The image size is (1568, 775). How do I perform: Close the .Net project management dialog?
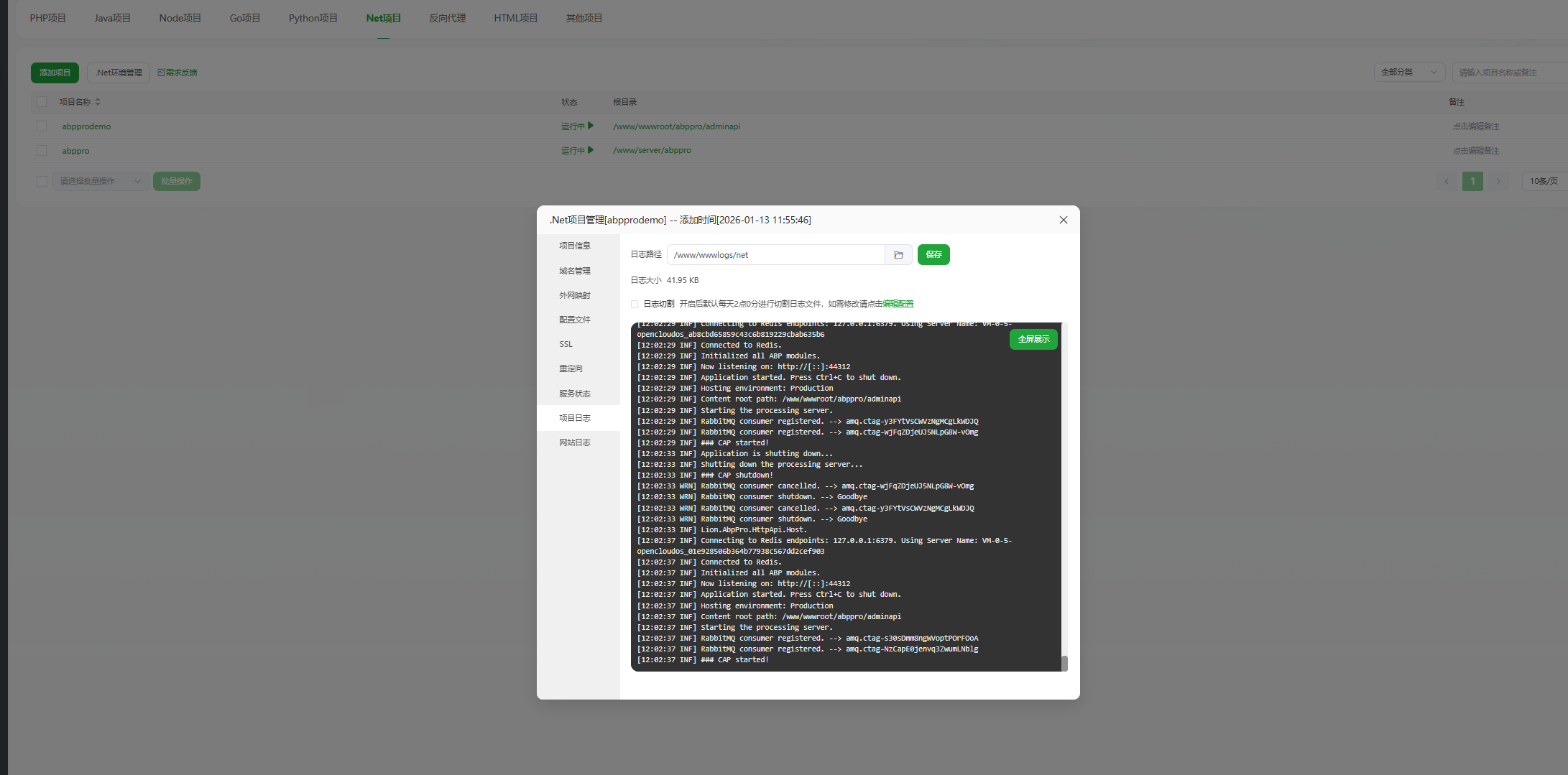point(1064,221)
